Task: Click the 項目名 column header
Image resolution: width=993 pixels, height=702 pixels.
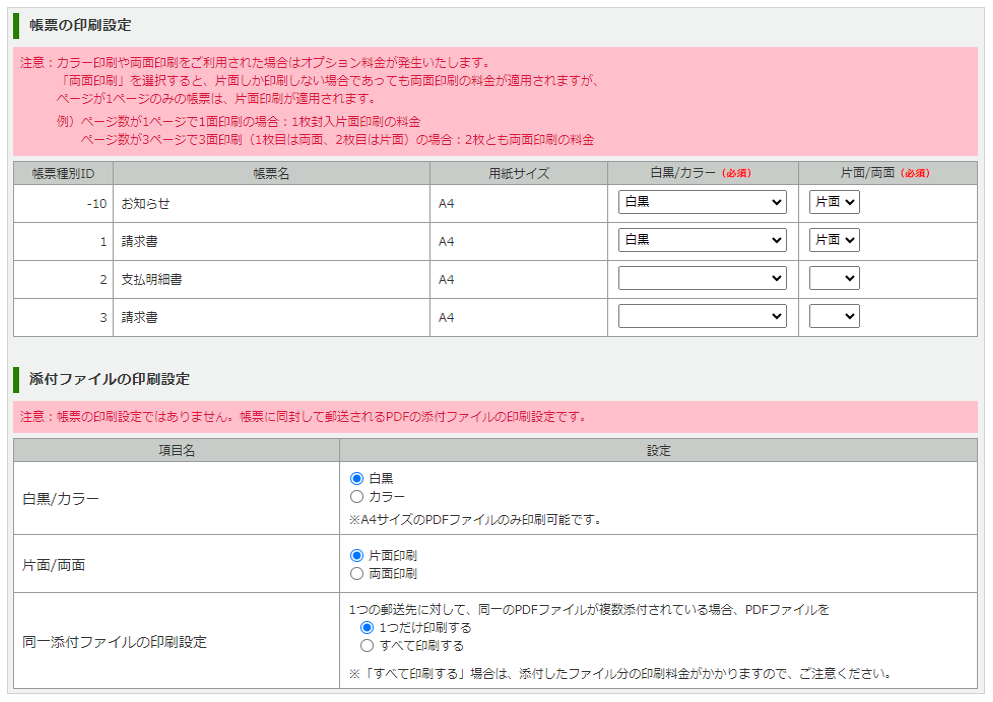Action: tap(176, 450)
